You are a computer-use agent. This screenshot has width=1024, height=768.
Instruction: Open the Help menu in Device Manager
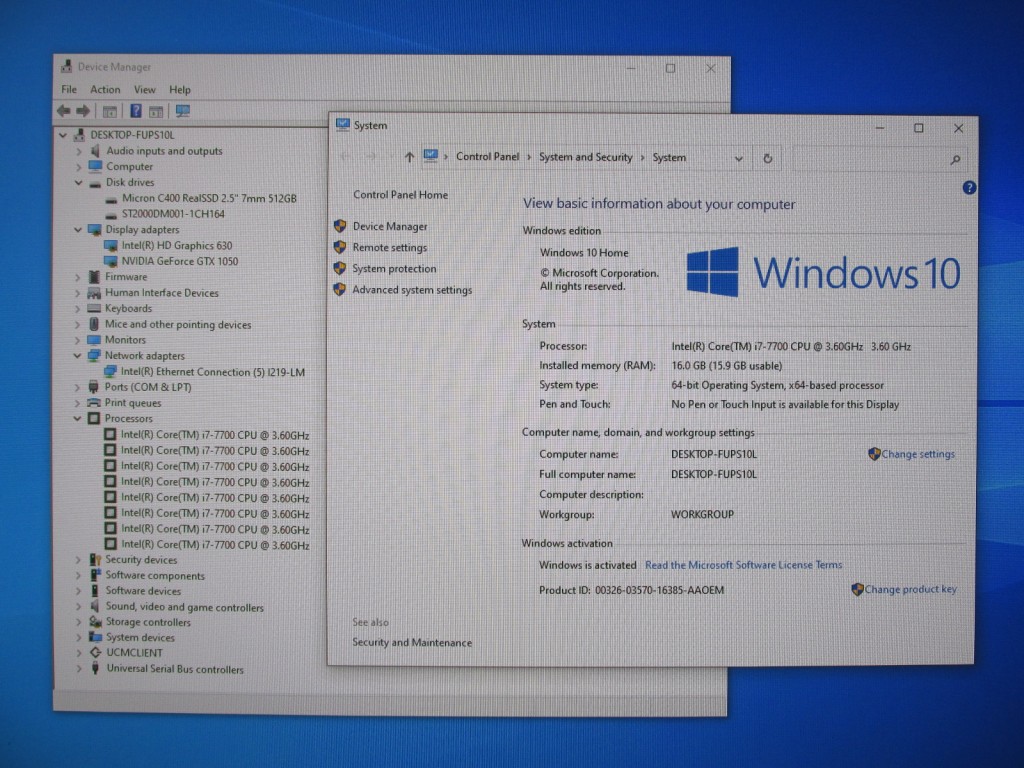(180, 89)
